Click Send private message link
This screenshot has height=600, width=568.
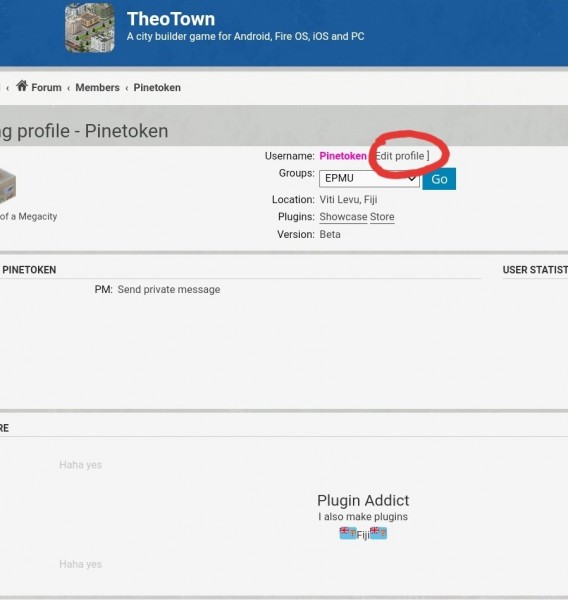169,290
